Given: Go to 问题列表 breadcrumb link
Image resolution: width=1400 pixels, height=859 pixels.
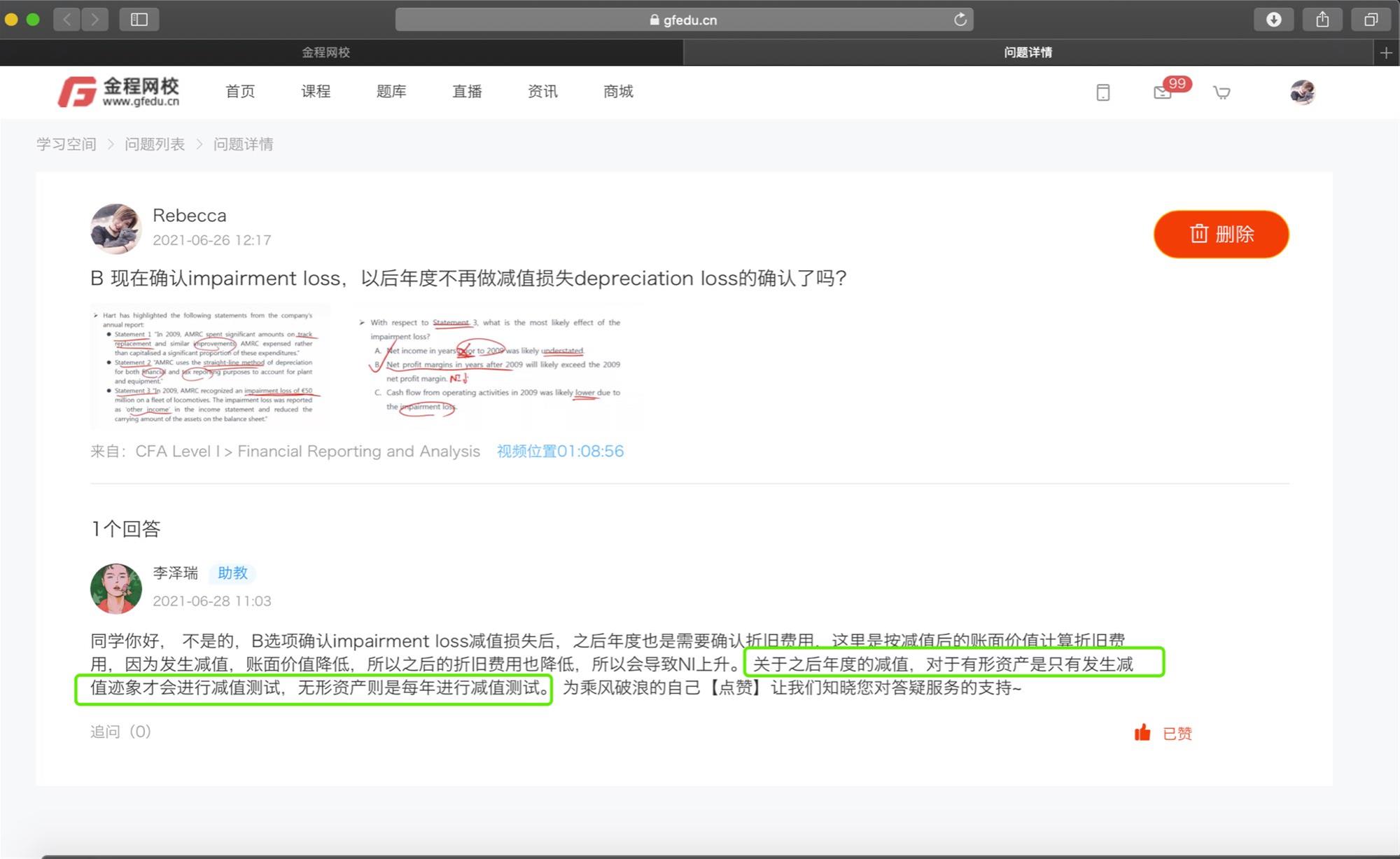Looking at the screenshot, I should point(155,144).
